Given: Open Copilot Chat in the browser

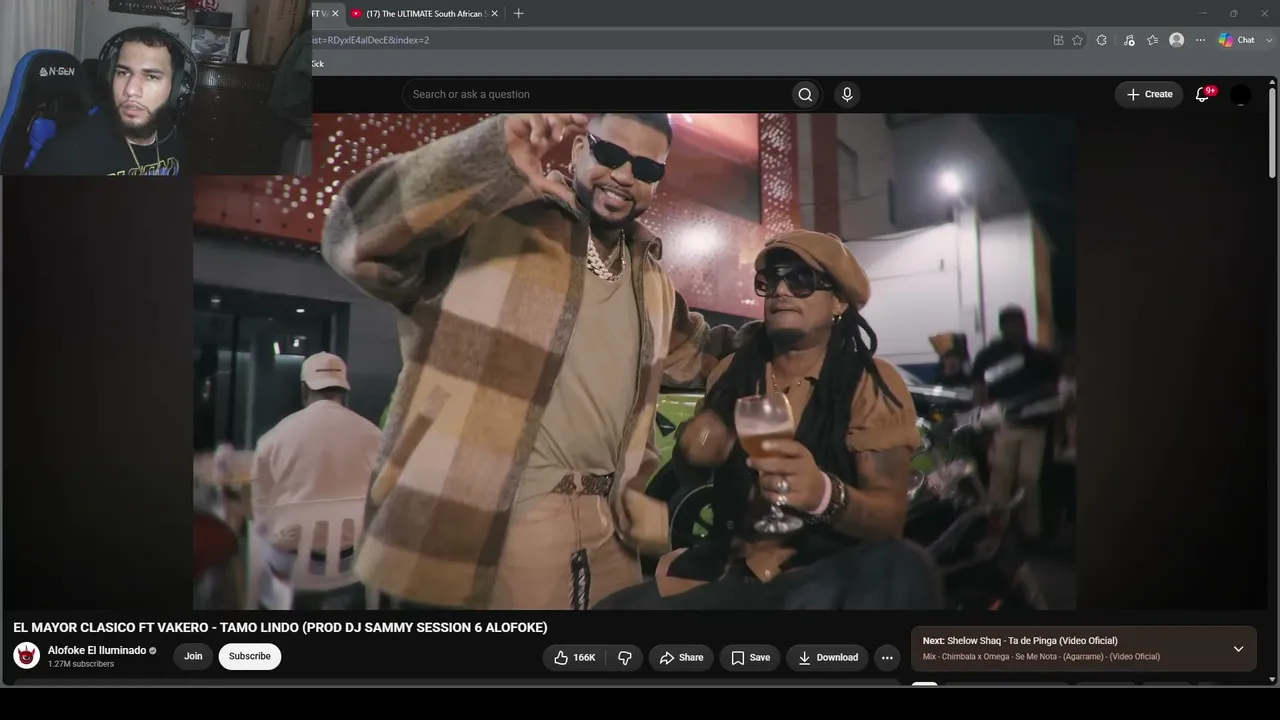Looking at the screenshot, I should (1236, 40).
